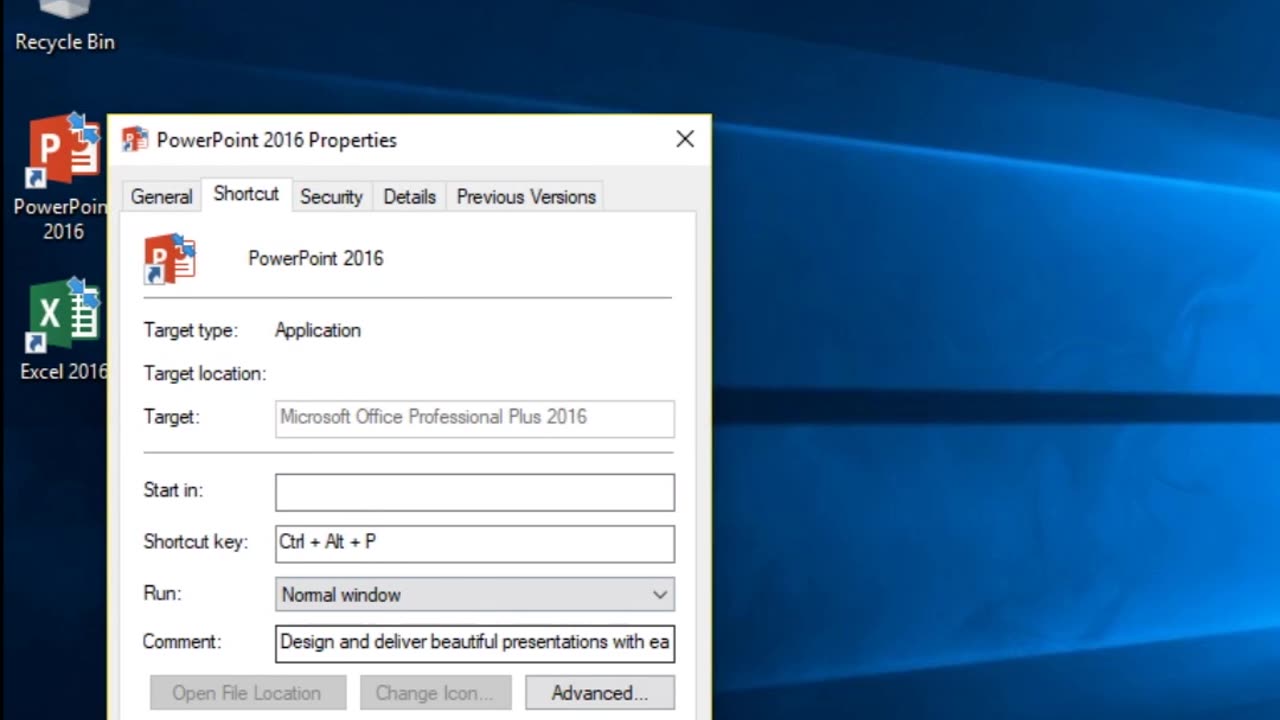This screenshot has width=1280, height=720.
Task: Open the Previous Versions tab
Action: tap(526, 197)
